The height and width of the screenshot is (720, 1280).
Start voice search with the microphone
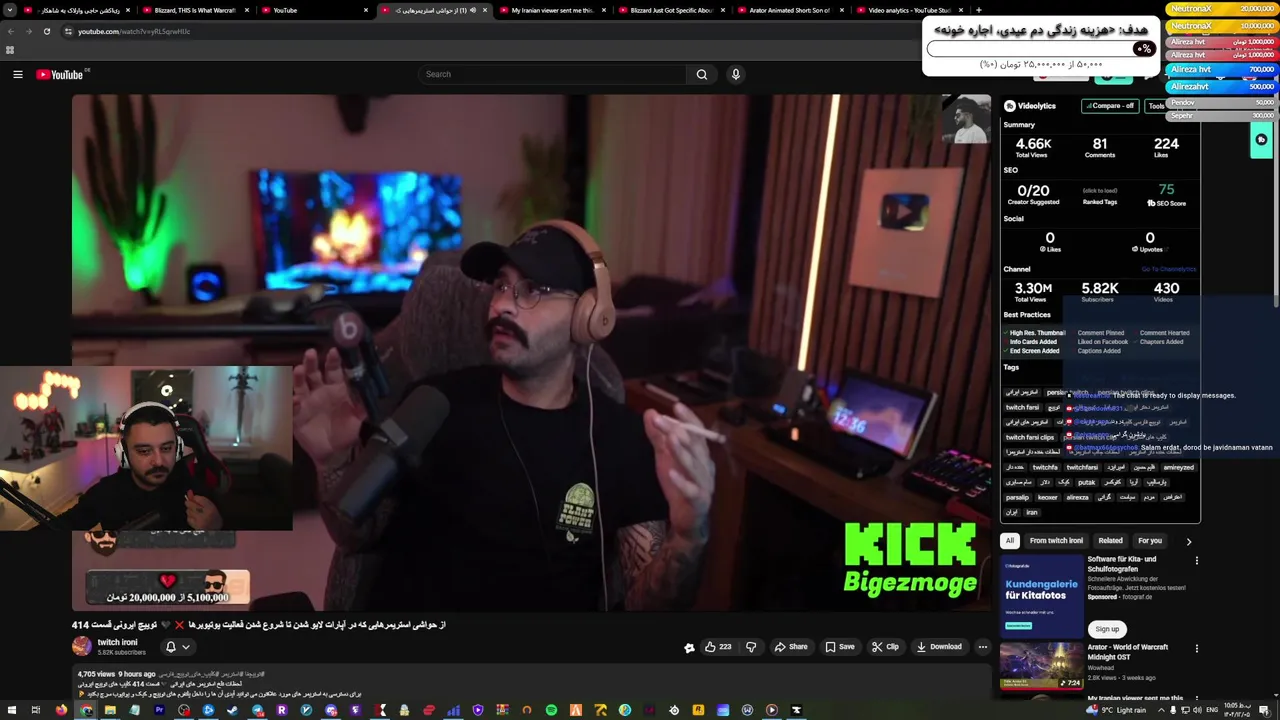pyautogui.click(x=735, y=74)
